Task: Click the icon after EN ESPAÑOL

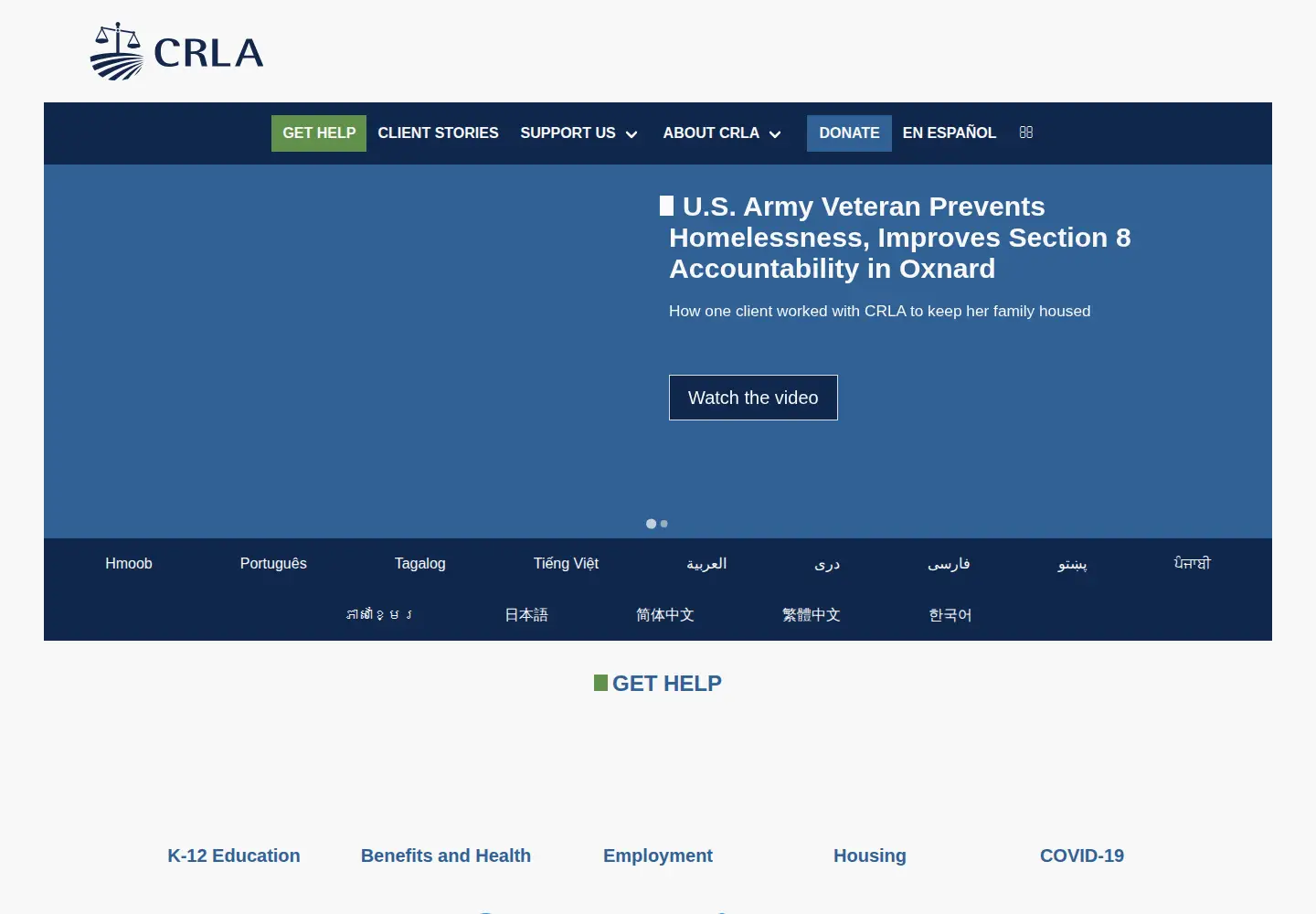Action: (x=1026, y=133)
